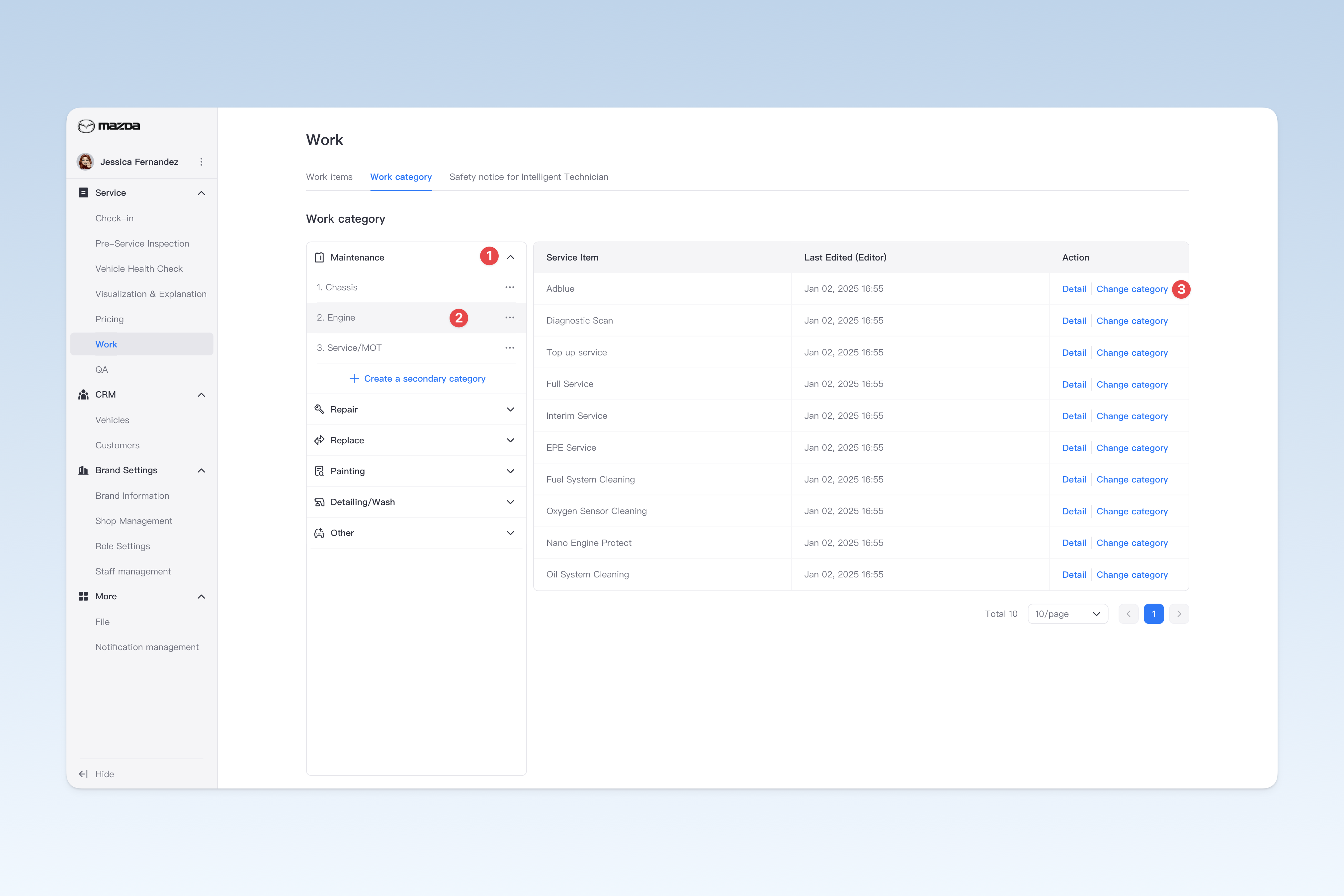Collapse the More sidebar section
Viewport: 1344px width, 896px height.
[201, 597]
